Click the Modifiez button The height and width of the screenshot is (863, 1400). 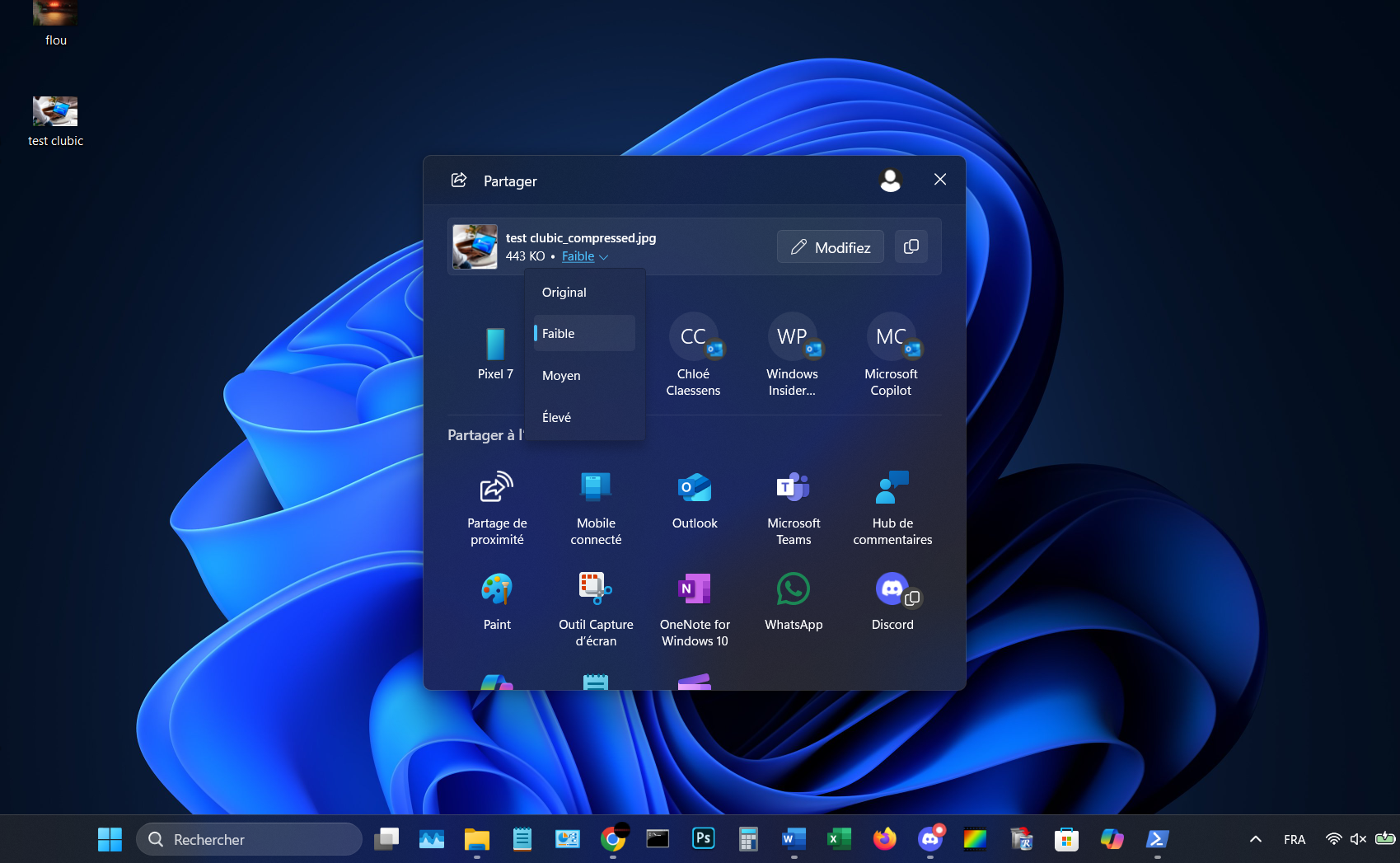pyautogui.click(x=830, y=246)
